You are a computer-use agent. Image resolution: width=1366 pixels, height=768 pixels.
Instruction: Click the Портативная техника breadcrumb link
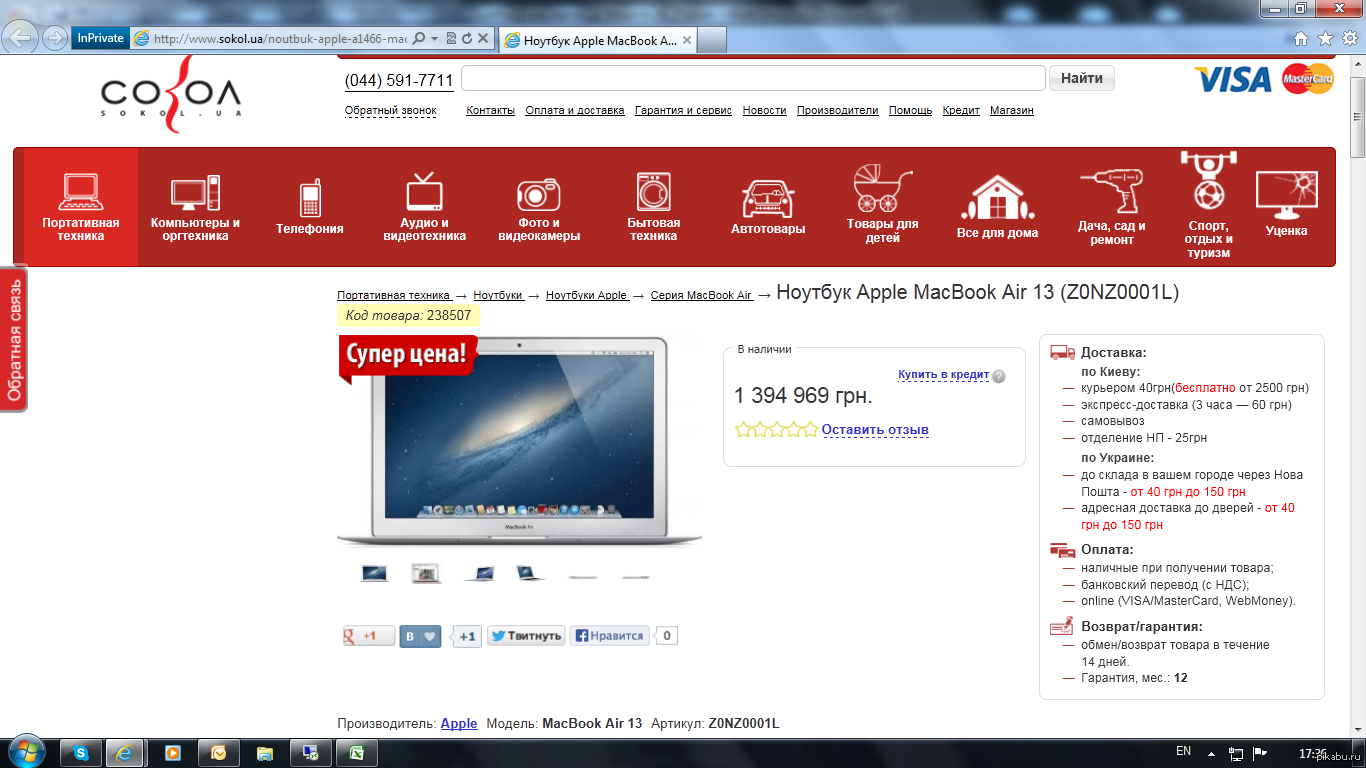pos(394,295)
